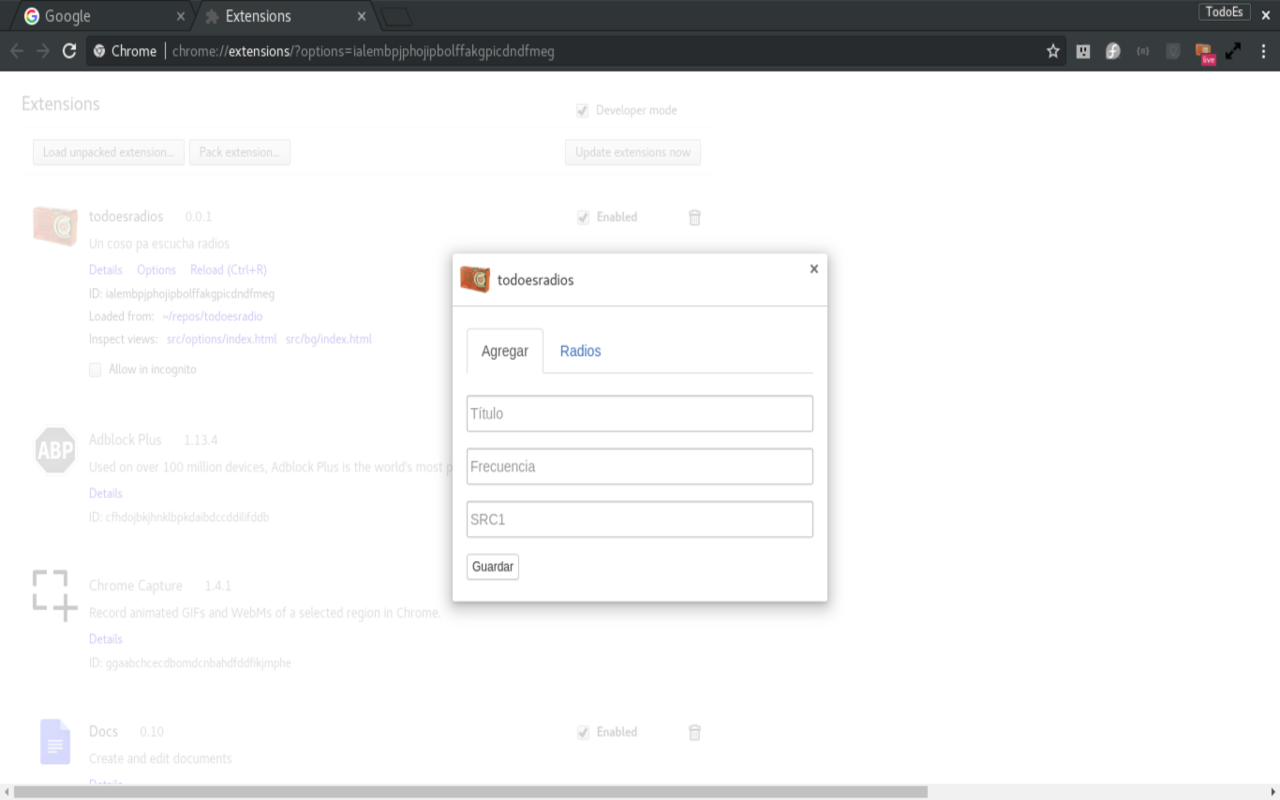Click the curly-braces extension icon
Screen dimensions: 1280x800
click(1143, 51)
